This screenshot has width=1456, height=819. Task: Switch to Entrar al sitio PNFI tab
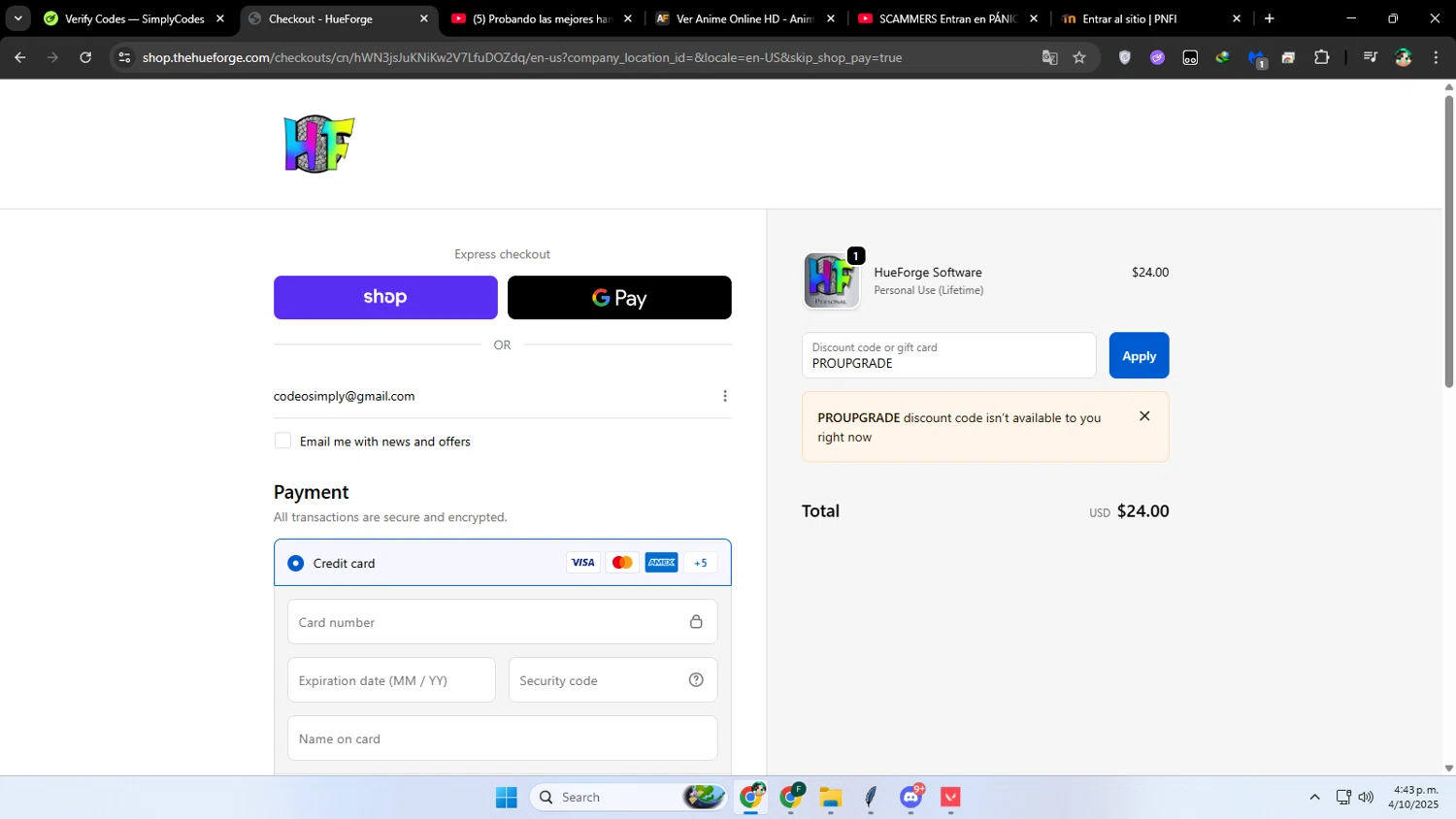1151,18
